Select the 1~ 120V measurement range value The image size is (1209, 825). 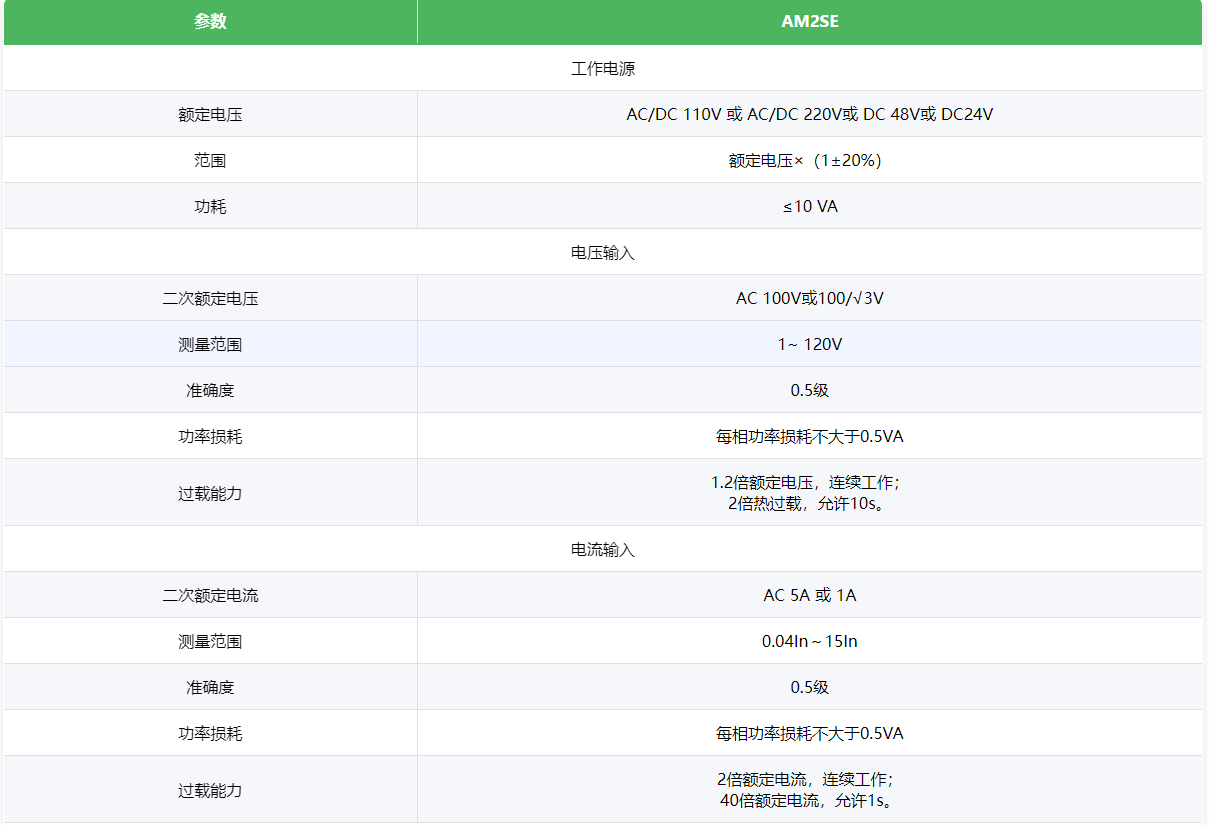tap(810, 344)
